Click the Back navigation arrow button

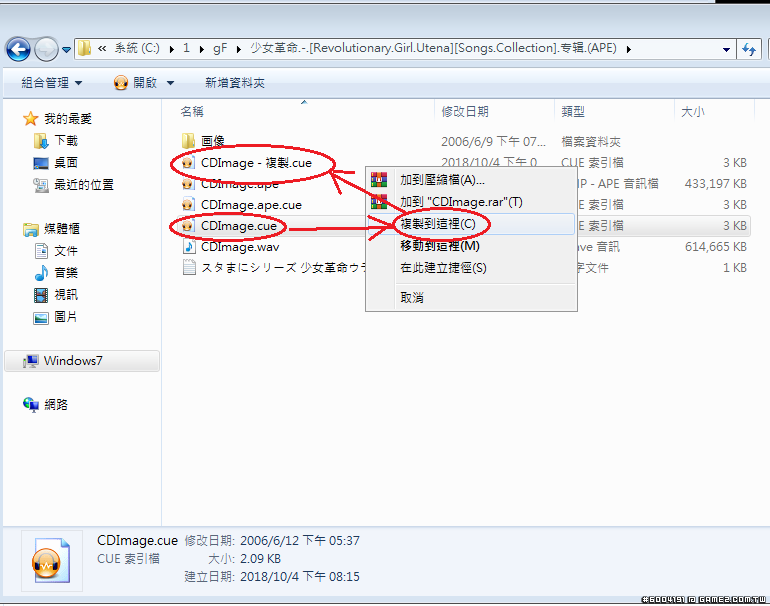tap(18, 48)
